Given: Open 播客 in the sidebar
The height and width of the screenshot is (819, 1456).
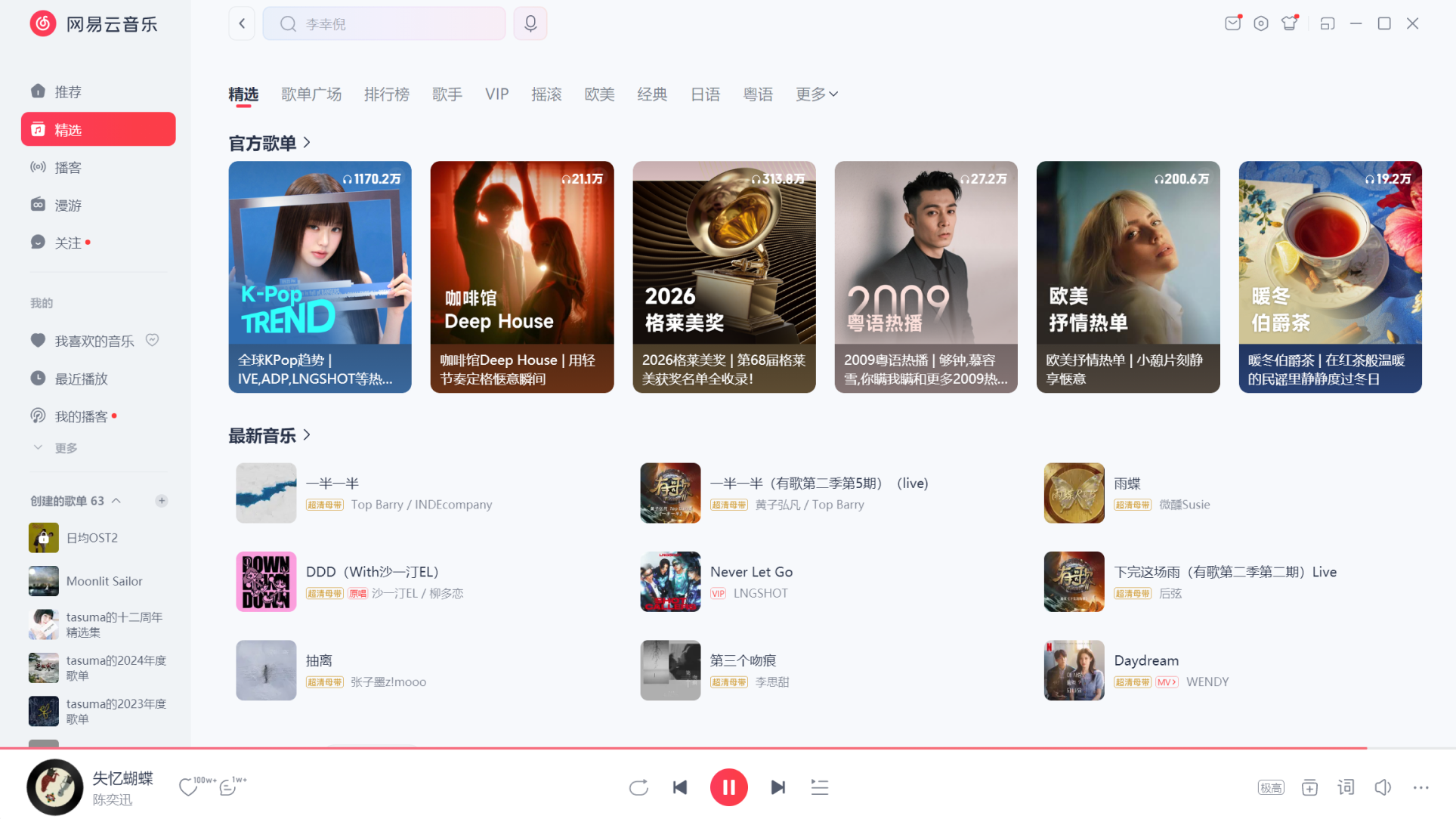Looking at the screenshot, I should point(98,167).
